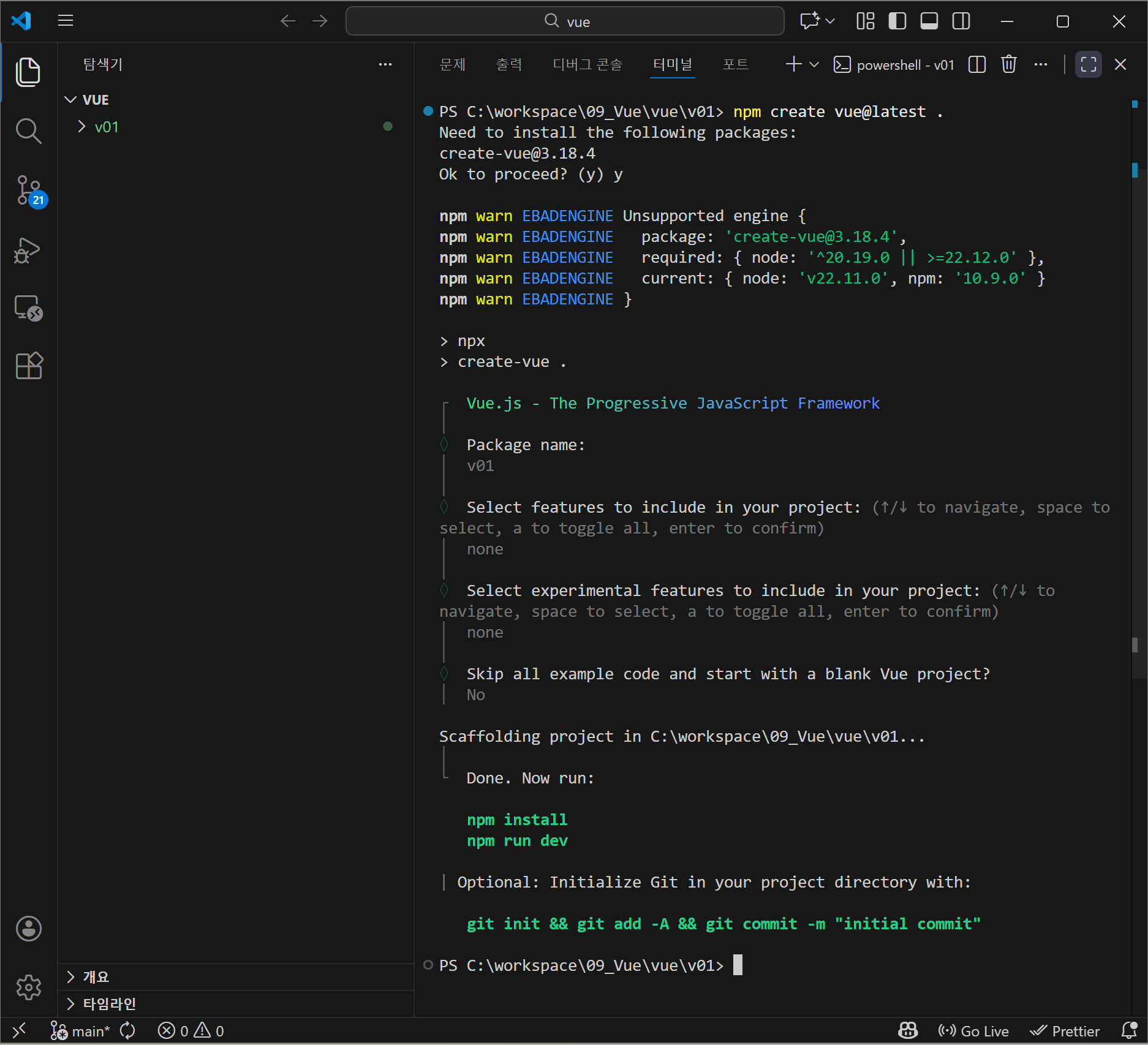Open Remote Explorer in activity bar

tap(28, 308)
